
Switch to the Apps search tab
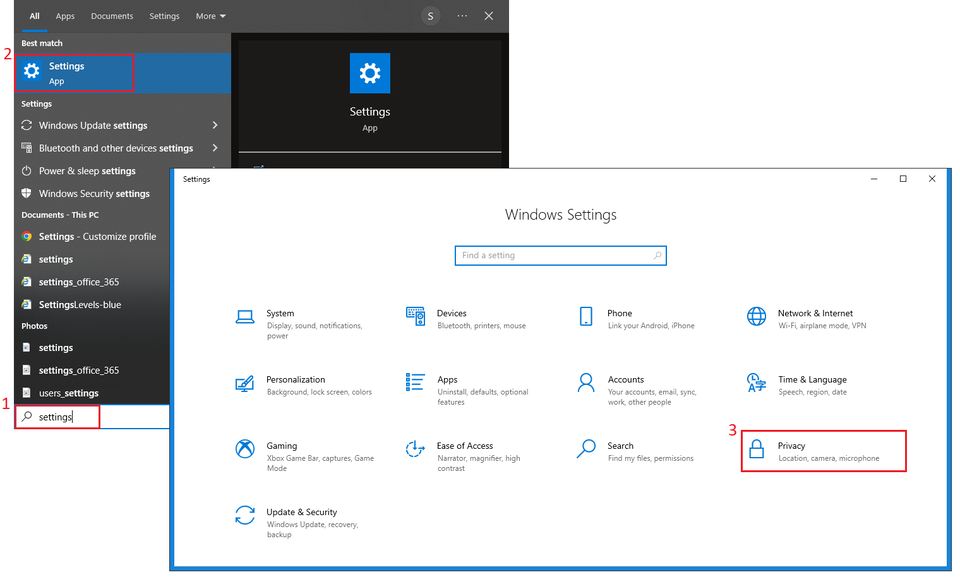(x=65, y=16)
